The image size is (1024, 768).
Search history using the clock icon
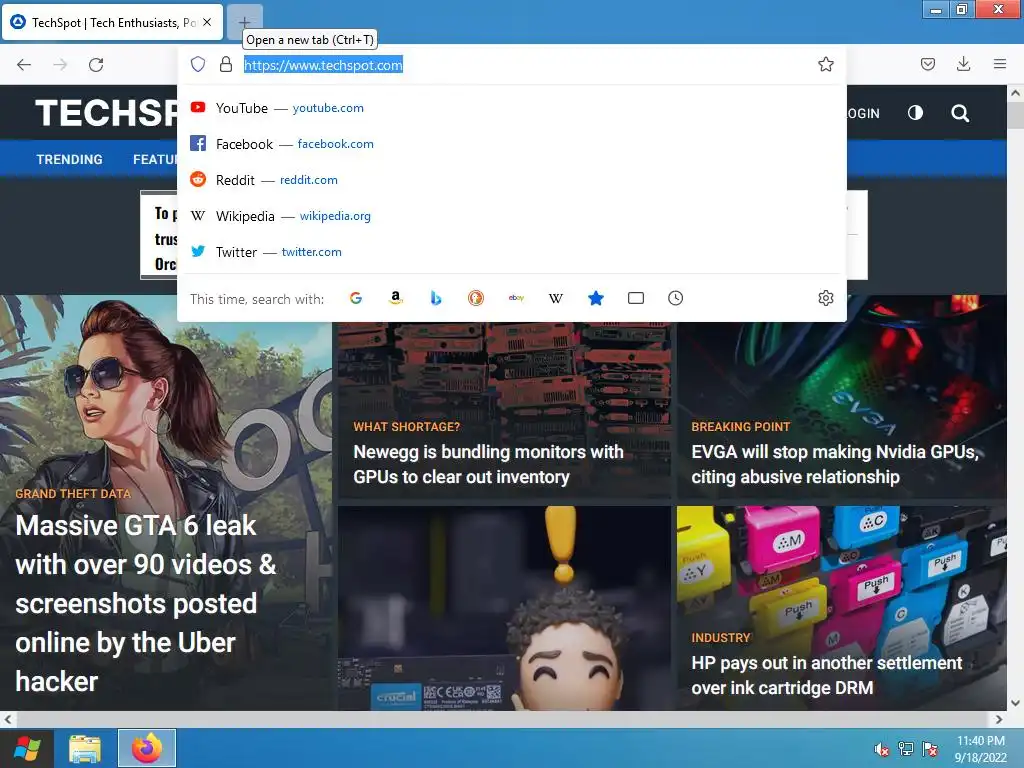pyautogui.click(x=675, y=298)
